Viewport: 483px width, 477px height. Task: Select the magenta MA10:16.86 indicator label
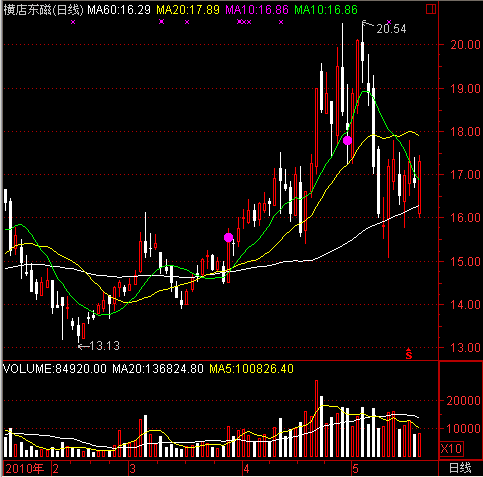tap(257, 10)
